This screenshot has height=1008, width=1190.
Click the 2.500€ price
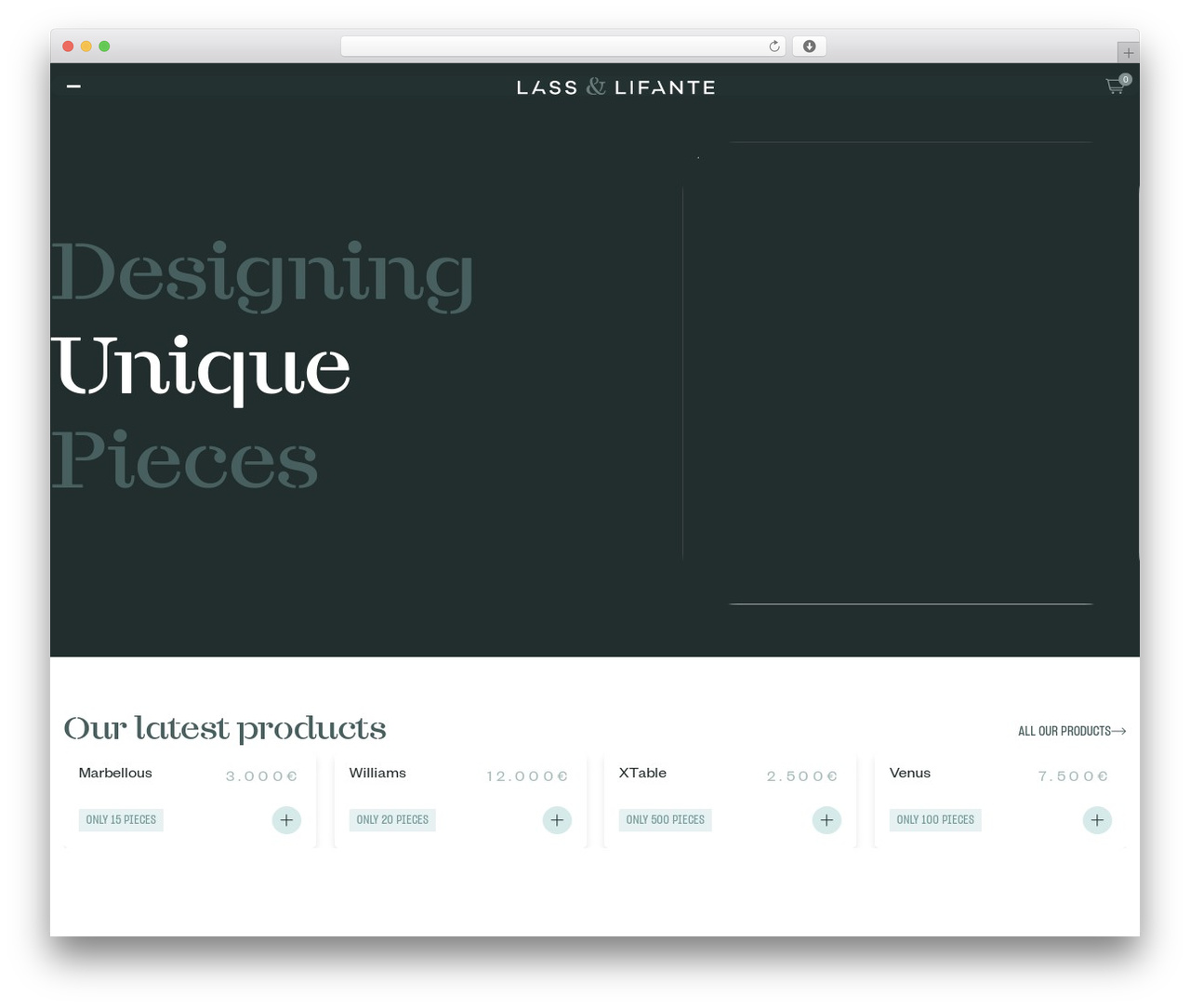pos(802,776)
